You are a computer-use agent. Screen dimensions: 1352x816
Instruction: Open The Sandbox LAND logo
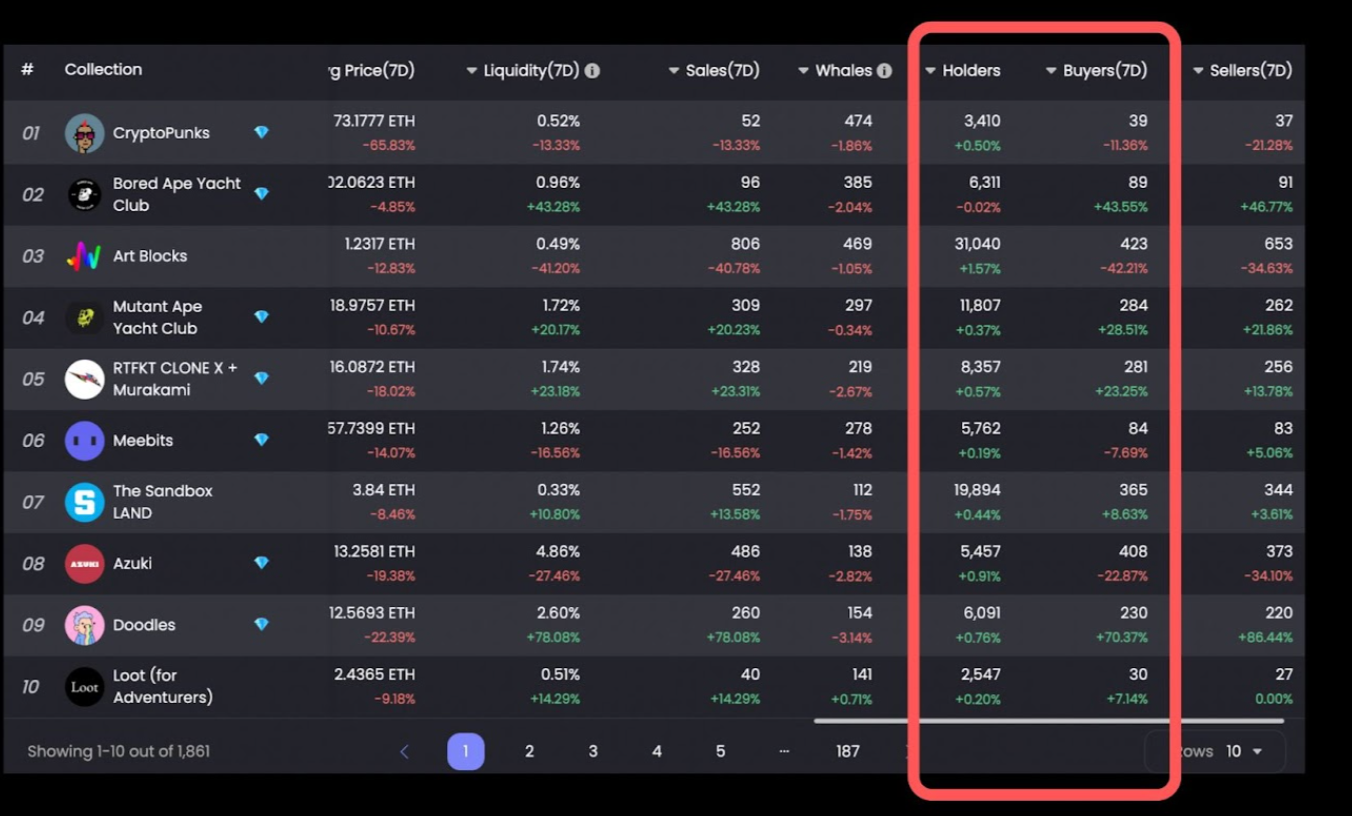click(x=85, y=502)
